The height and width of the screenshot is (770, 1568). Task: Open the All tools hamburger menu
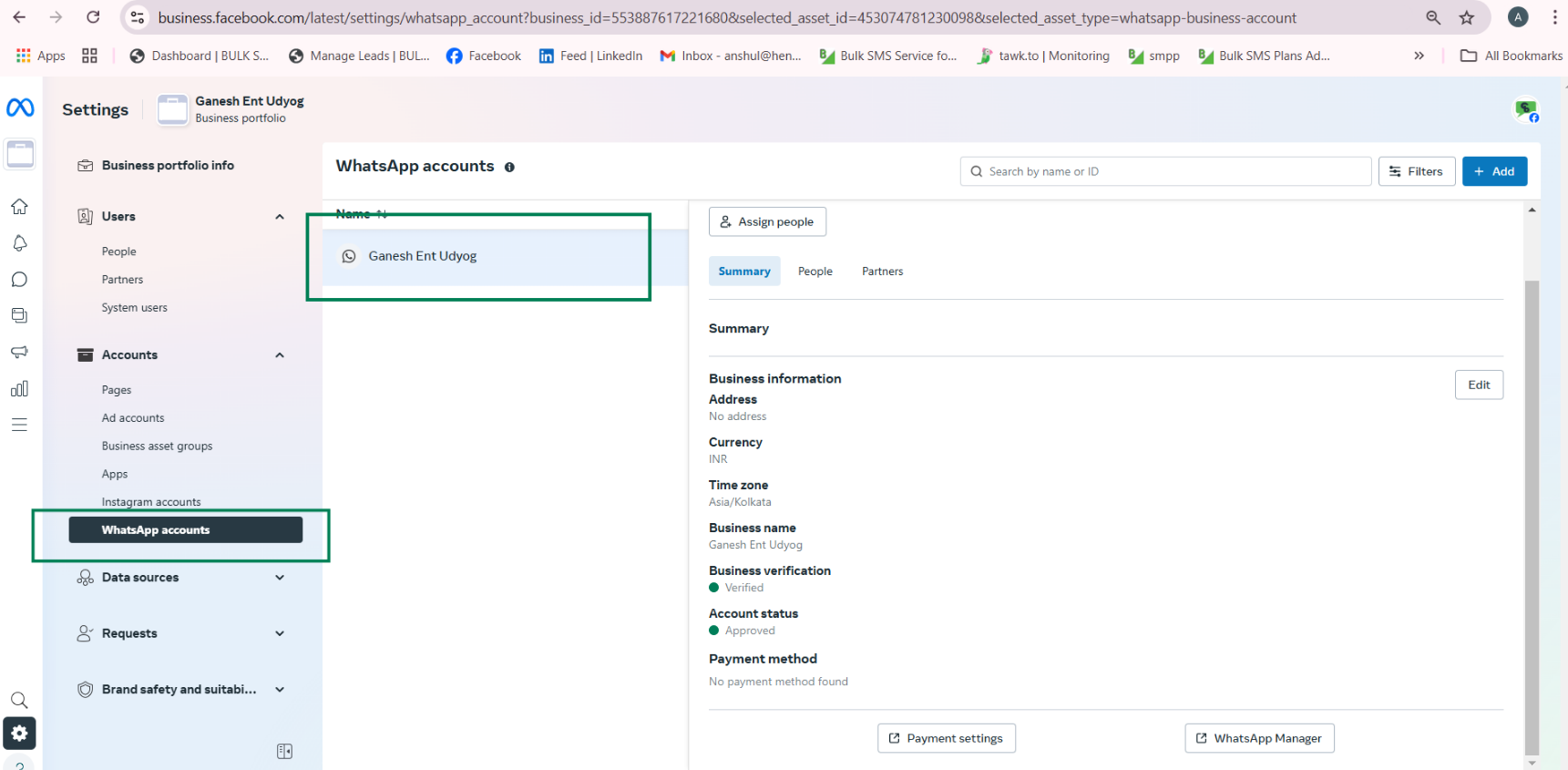point(19,425)
